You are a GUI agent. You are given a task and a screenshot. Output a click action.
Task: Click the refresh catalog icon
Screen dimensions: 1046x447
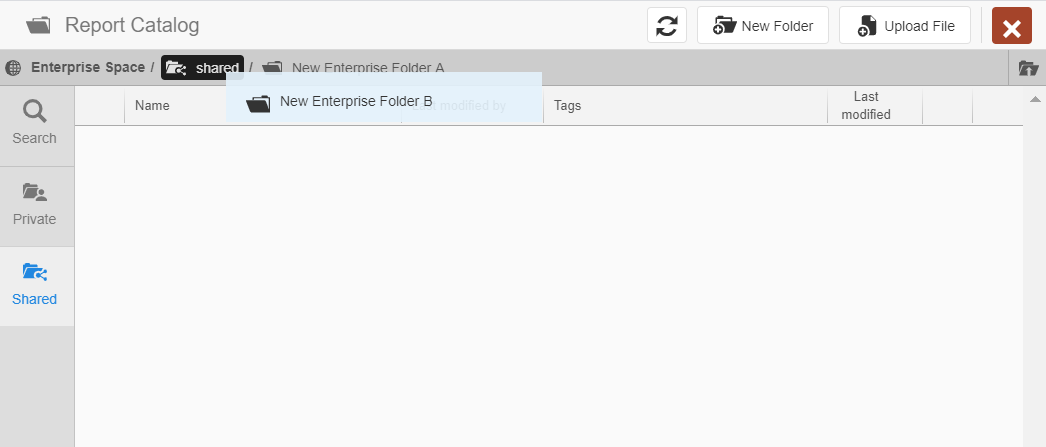pos(667,26)
